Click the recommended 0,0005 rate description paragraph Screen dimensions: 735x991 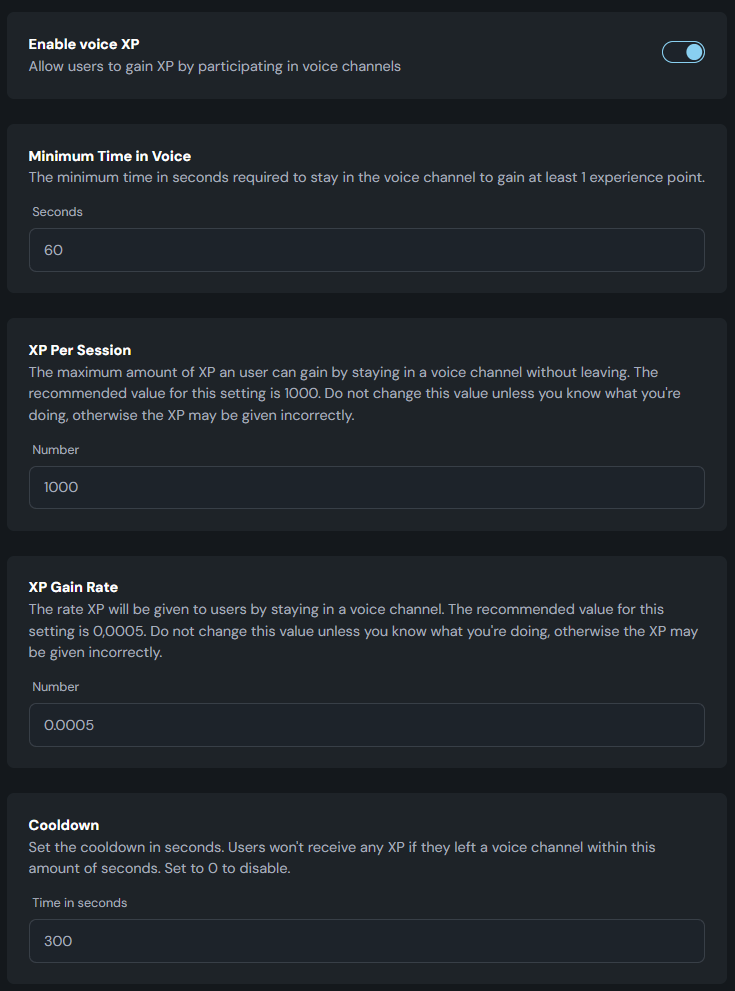point(363,631)
